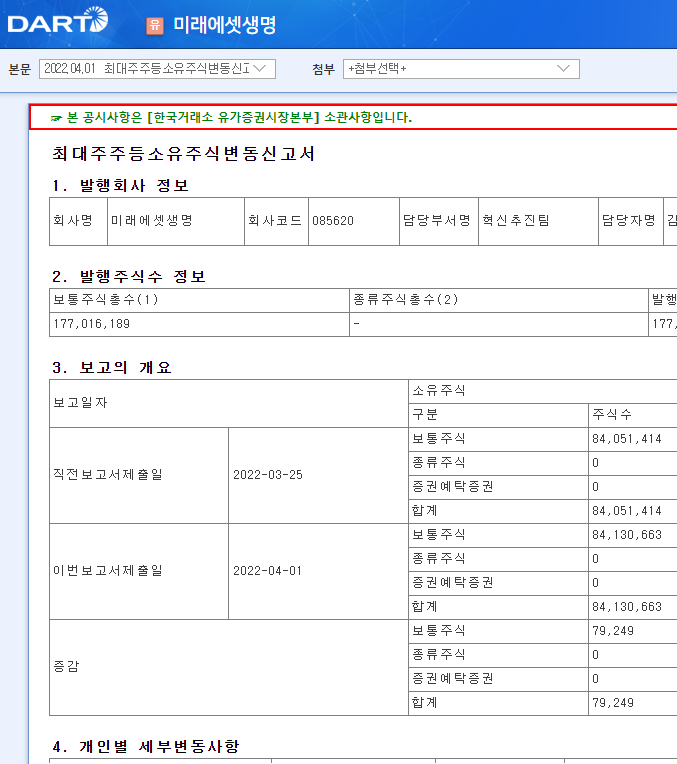
Task: Click the DART logo
Action: pos(58,20)
